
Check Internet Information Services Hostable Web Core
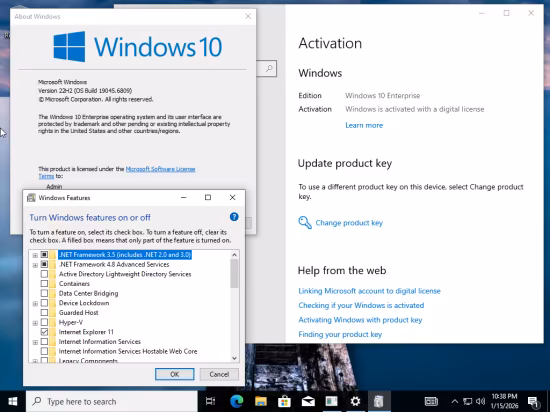(x=44, y=351)
